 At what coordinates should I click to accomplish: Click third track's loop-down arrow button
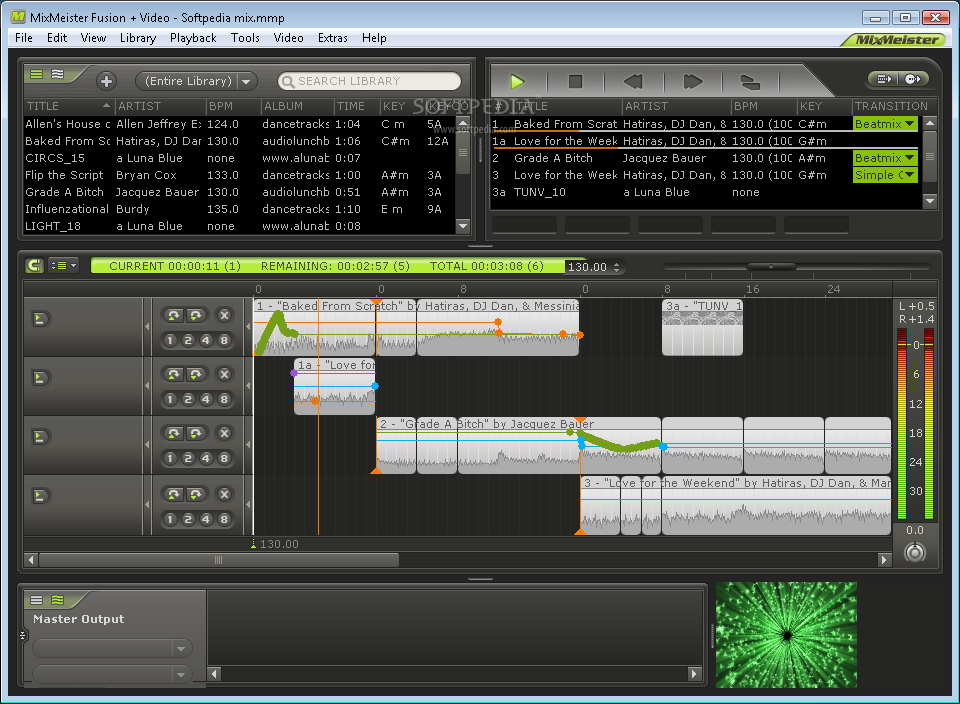click(196, 433)
